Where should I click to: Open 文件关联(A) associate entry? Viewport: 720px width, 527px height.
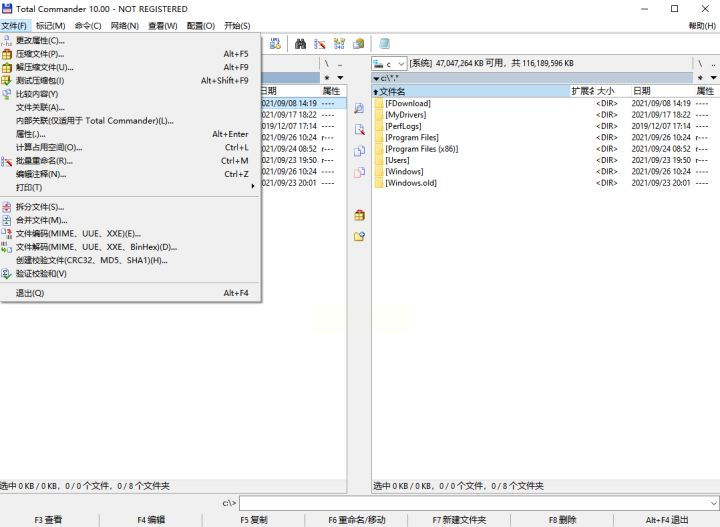(x=131, y=107)
